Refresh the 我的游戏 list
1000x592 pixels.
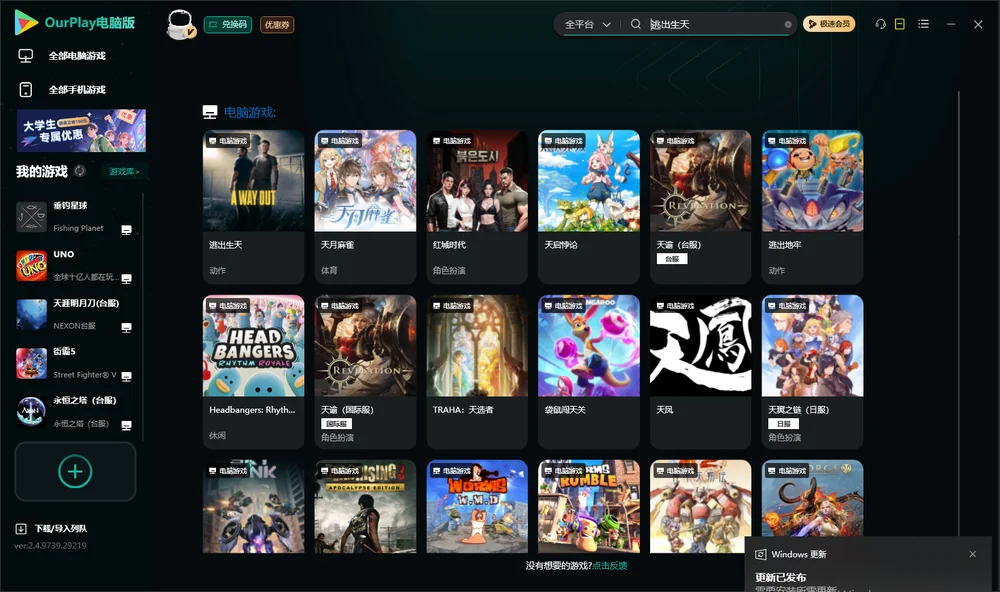[x=80, y=171]
